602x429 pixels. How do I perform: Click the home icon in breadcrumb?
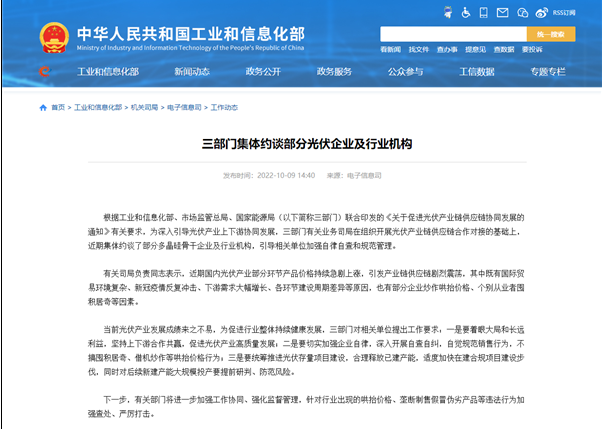click(x=43, y=108)
